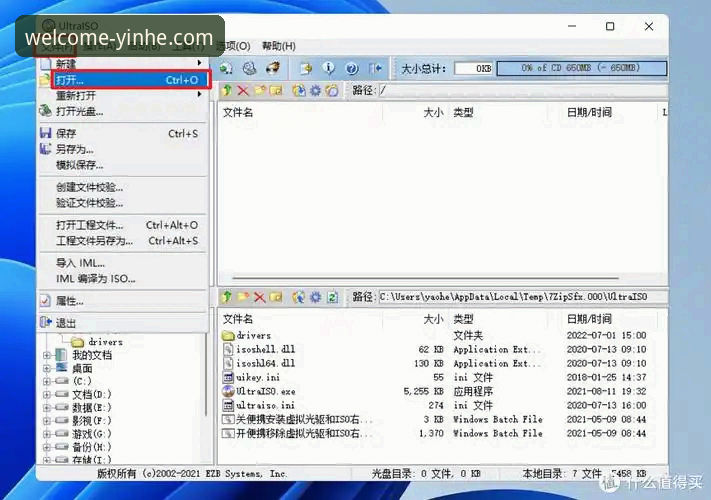Viewport: 711px width, 500px height.
Task: Select uikey.ini in local file list
Action: pyautogui.click(x=258, y=377)
